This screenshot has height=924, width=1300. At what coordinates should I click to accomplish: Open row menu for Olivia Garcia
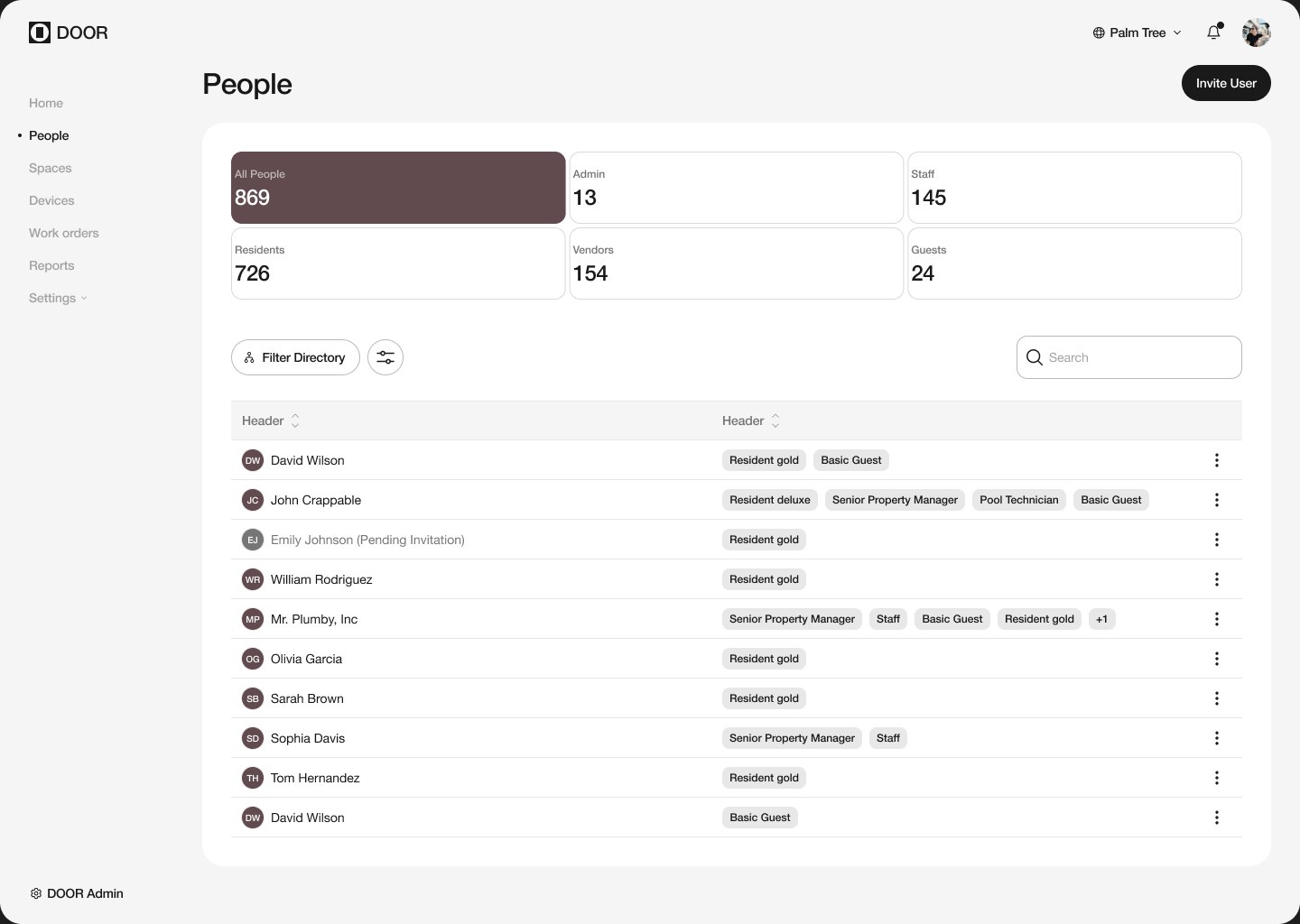1217,659
